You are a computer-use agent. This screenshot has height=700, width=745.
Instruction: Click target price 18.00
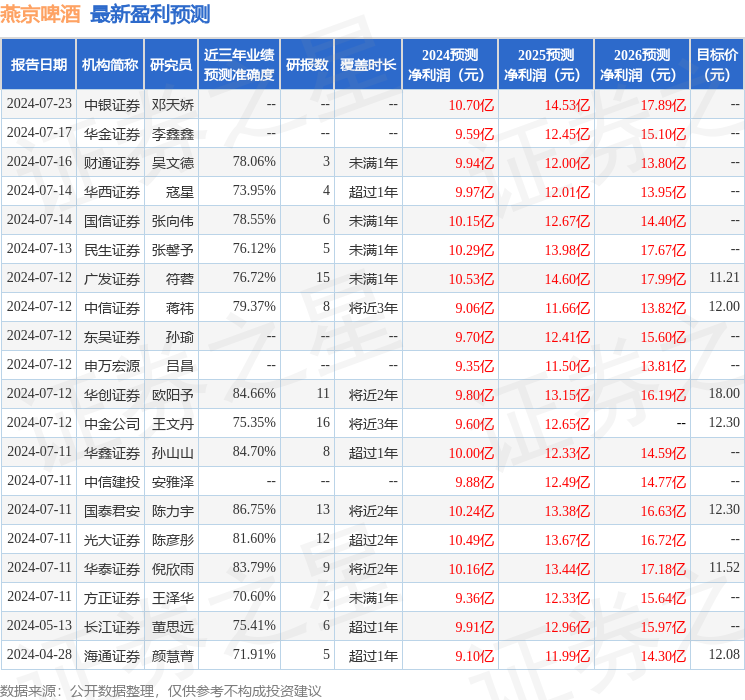(724, 393)
